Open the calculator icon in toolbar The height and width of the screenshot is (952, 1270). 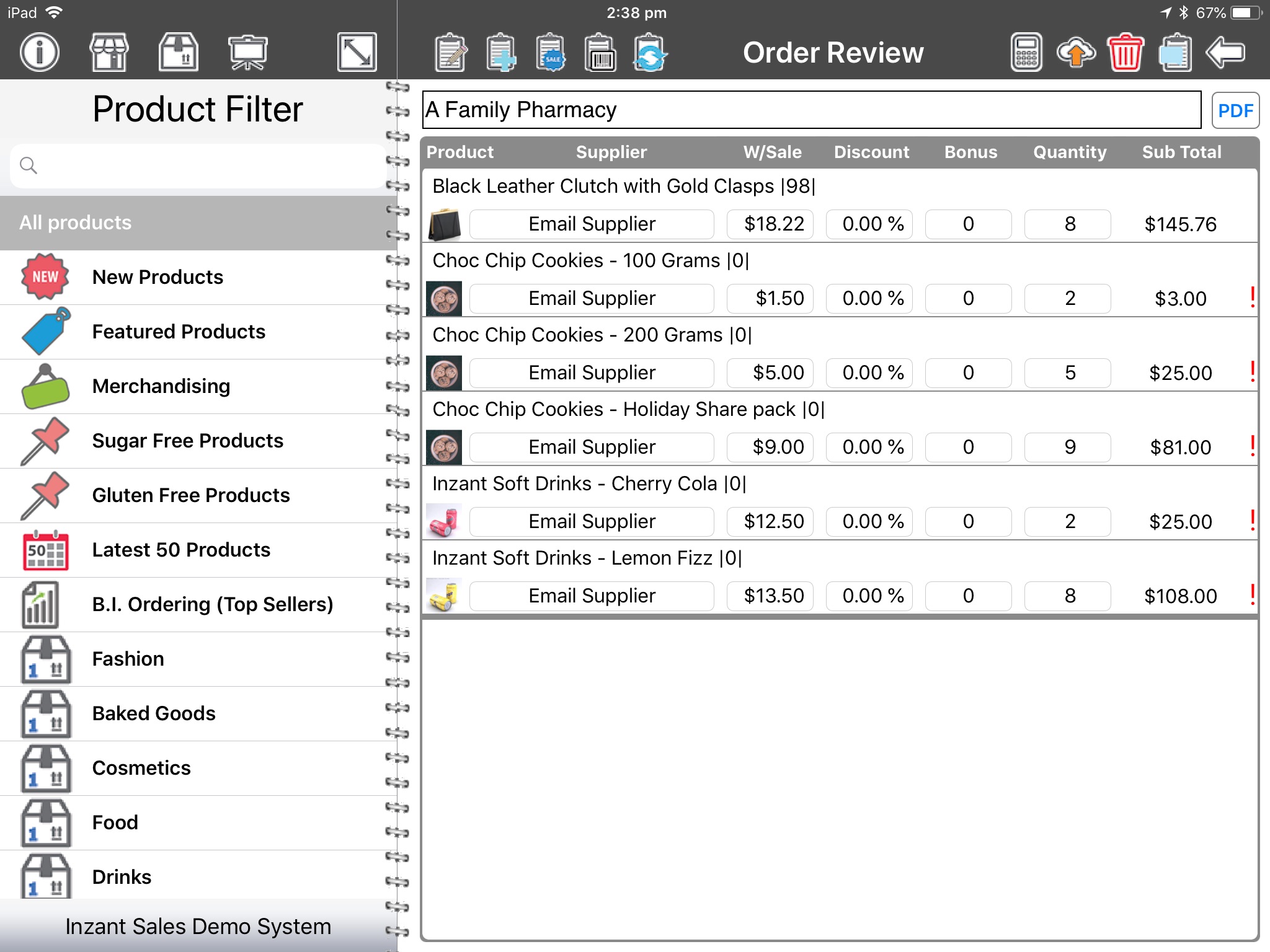(1026, 53)
